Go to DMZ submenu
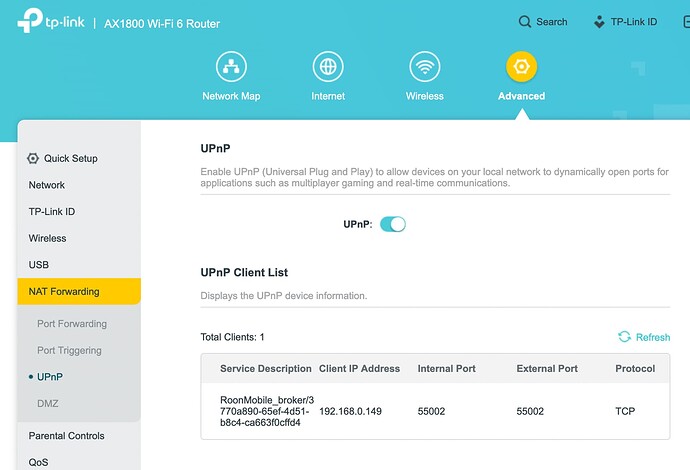Viewport: 690px width, 470px height. click(48, 404)
